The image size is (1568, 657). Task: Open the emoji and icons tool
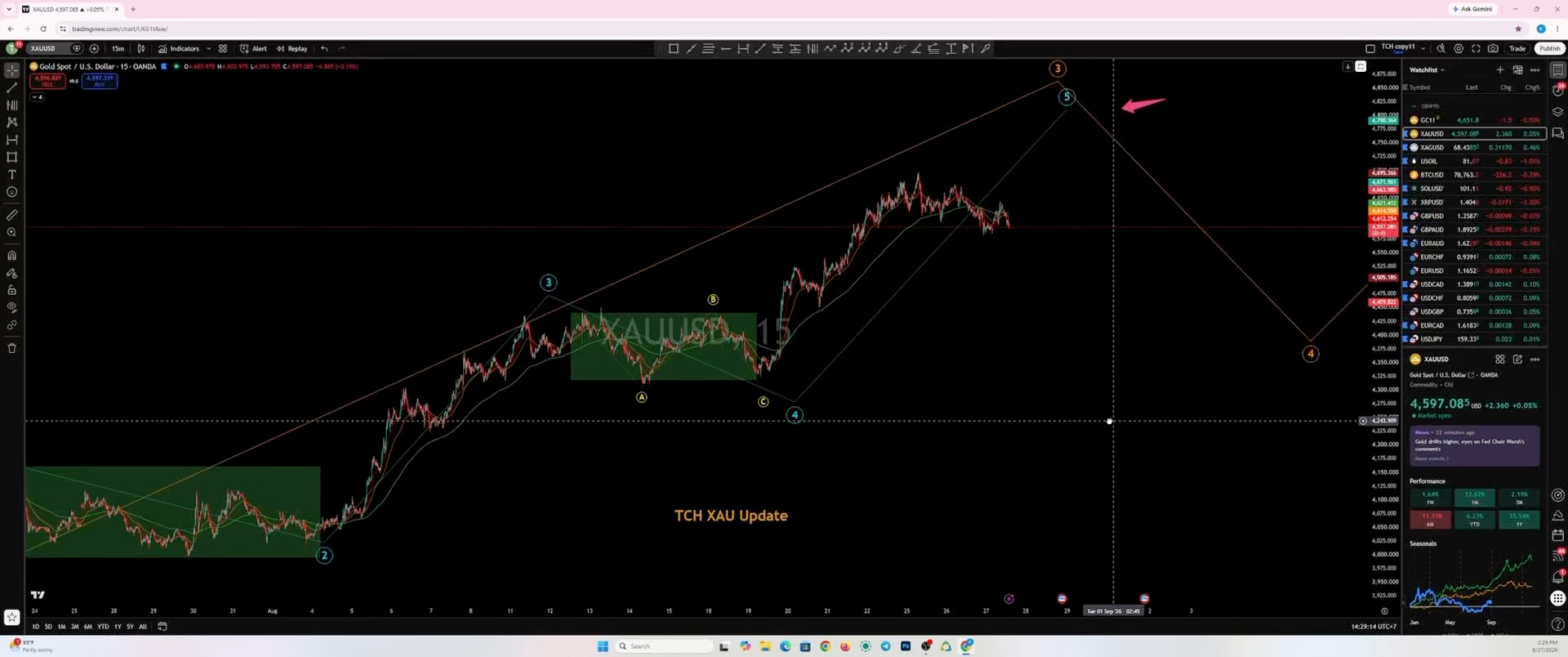click(11, 192)
